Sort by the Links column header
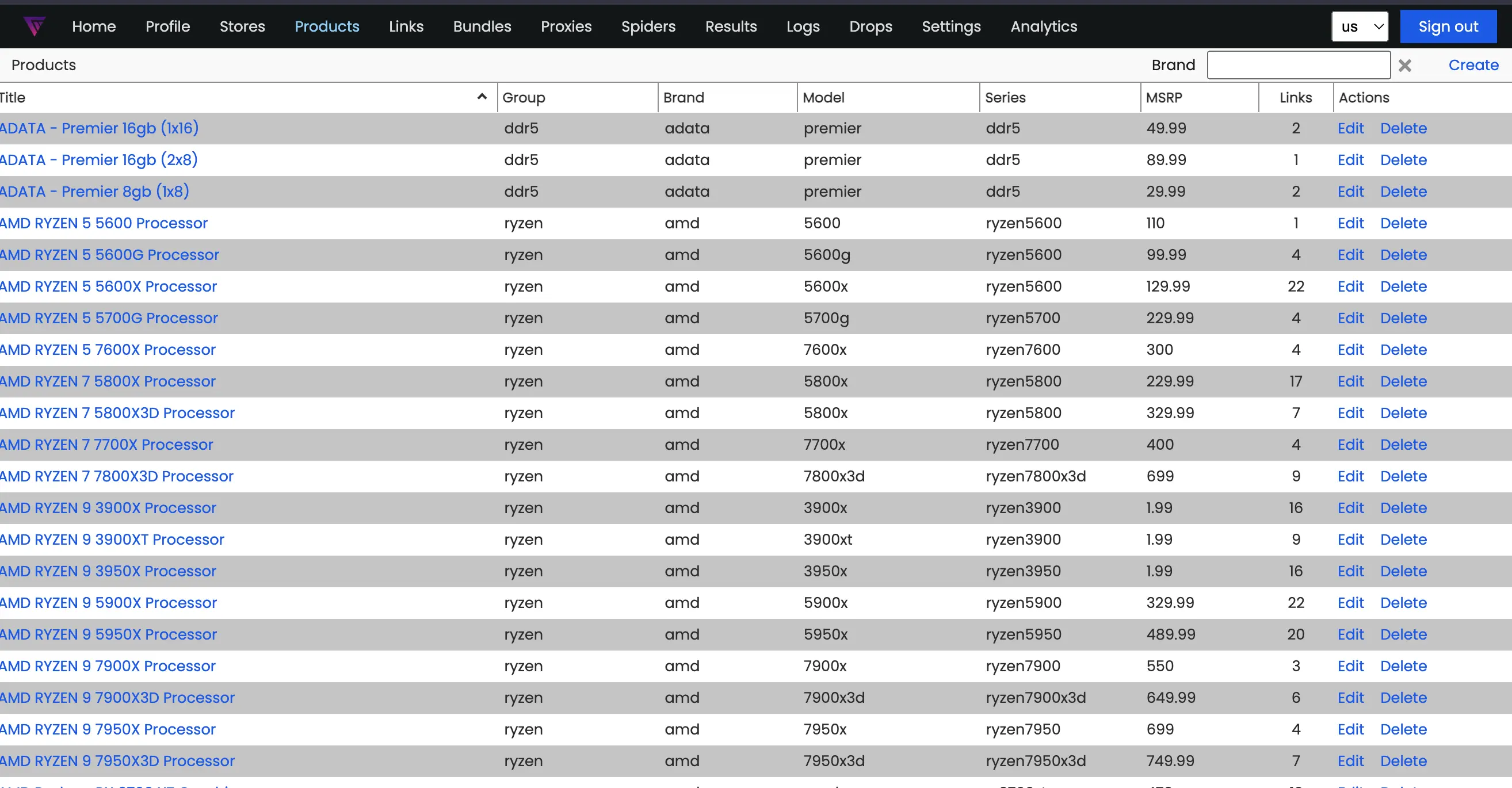This screenshot has width=1512, height=788. [1296, 97]
